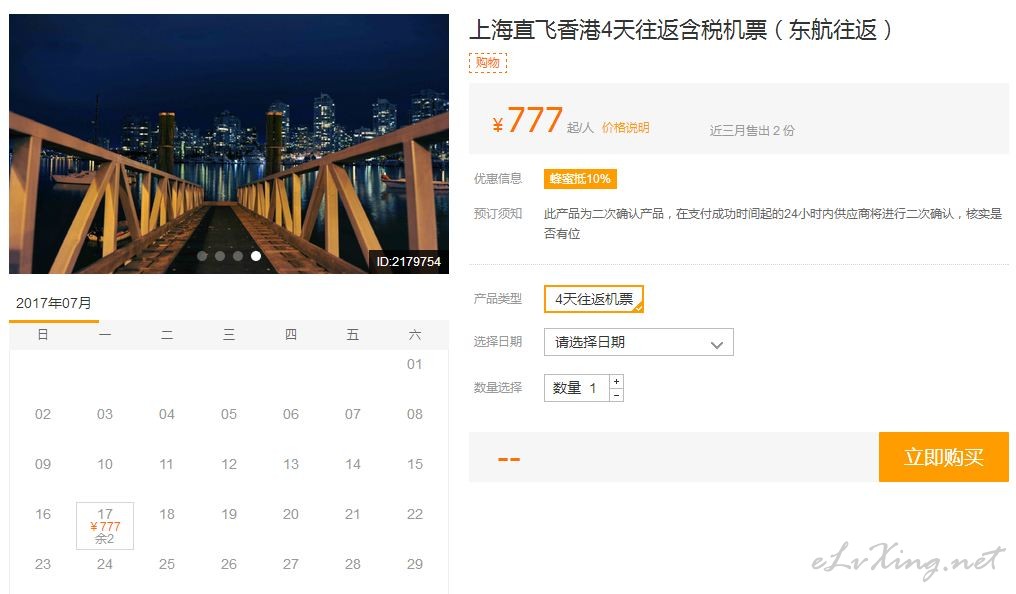Screen dimensions: 1016x594
Task: Click the 购物 tag label
Action: (x=488, y=62)
